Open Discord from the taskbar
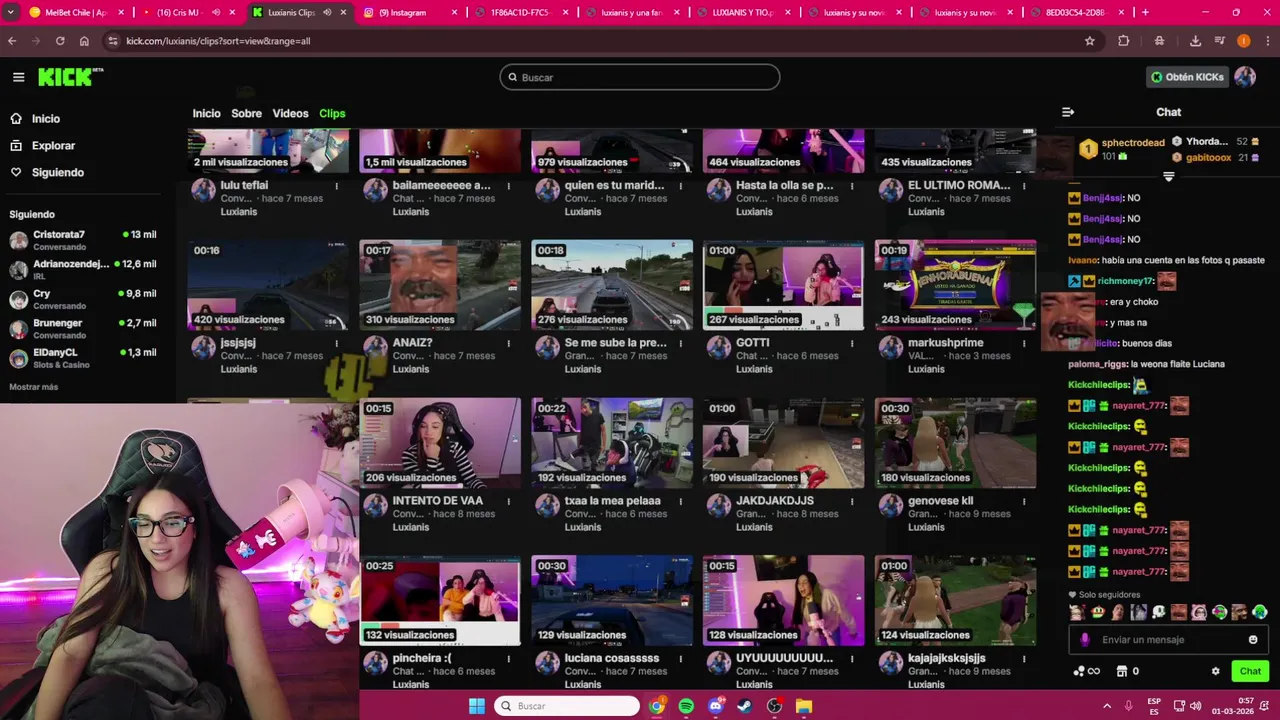Image resolution: width=1280 pixels, height=720 pixels. (715, 706)
